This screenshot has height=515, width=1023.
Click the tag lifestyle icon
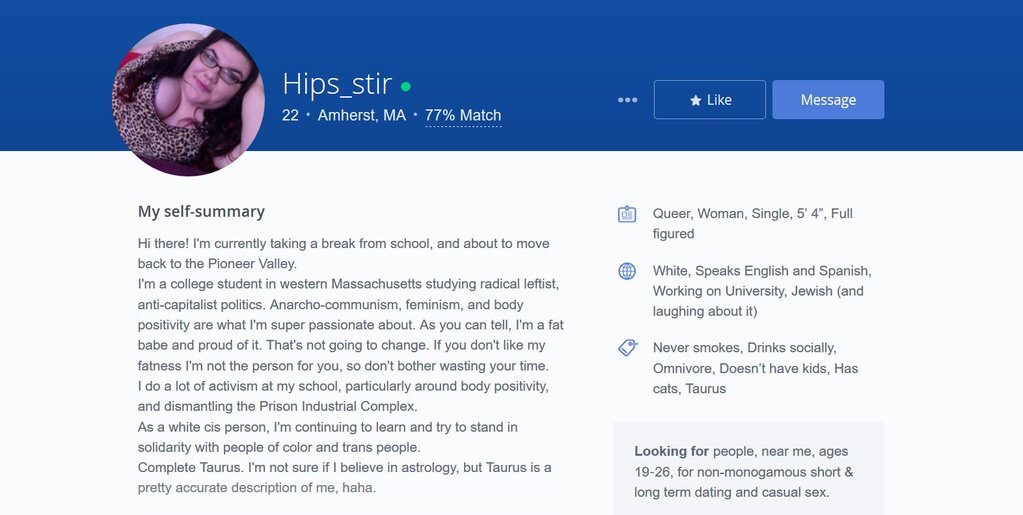pyautogui.click(x=627, y=348)
